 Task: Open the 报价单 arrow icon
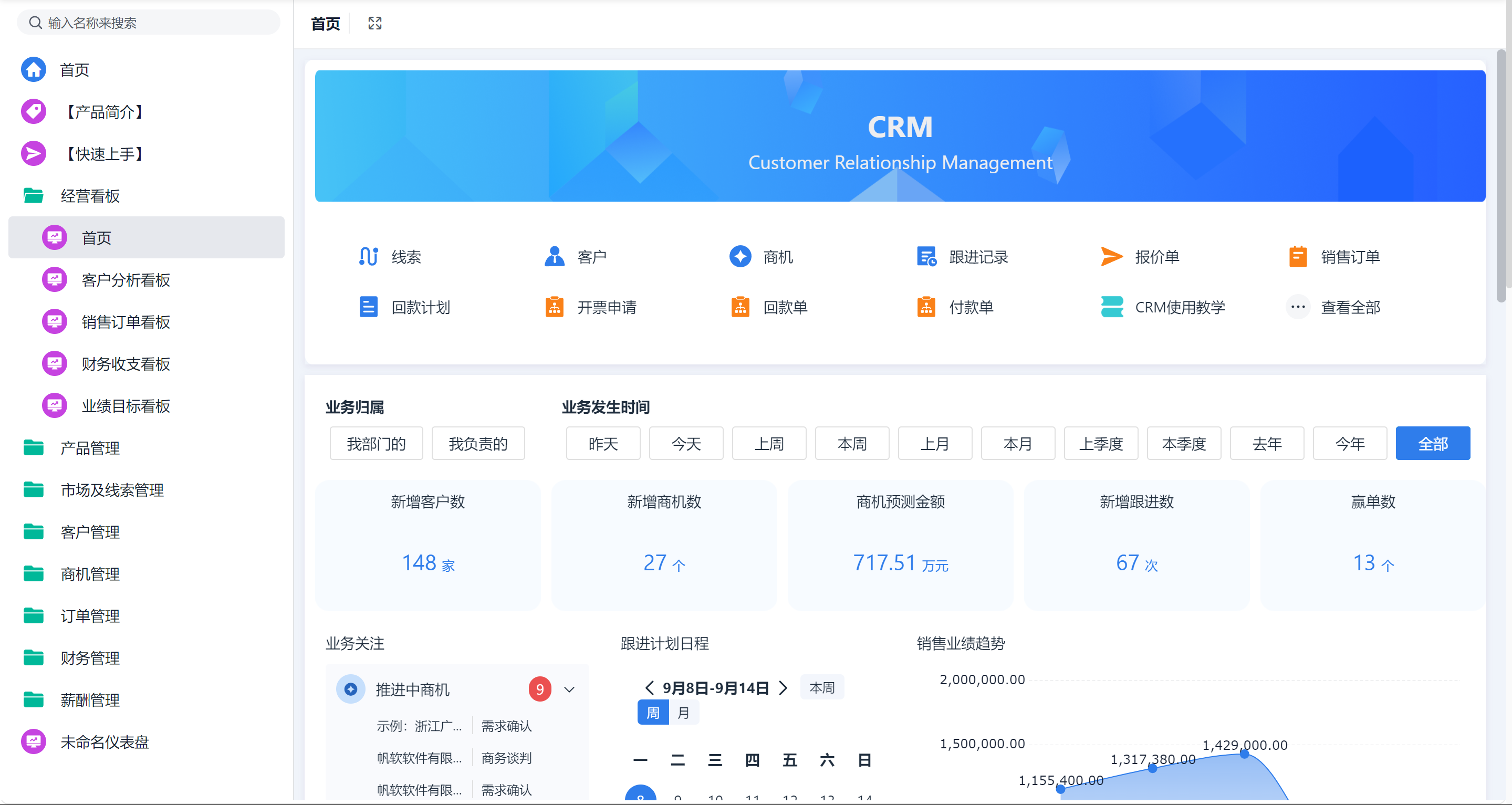tap(1111, 256)
